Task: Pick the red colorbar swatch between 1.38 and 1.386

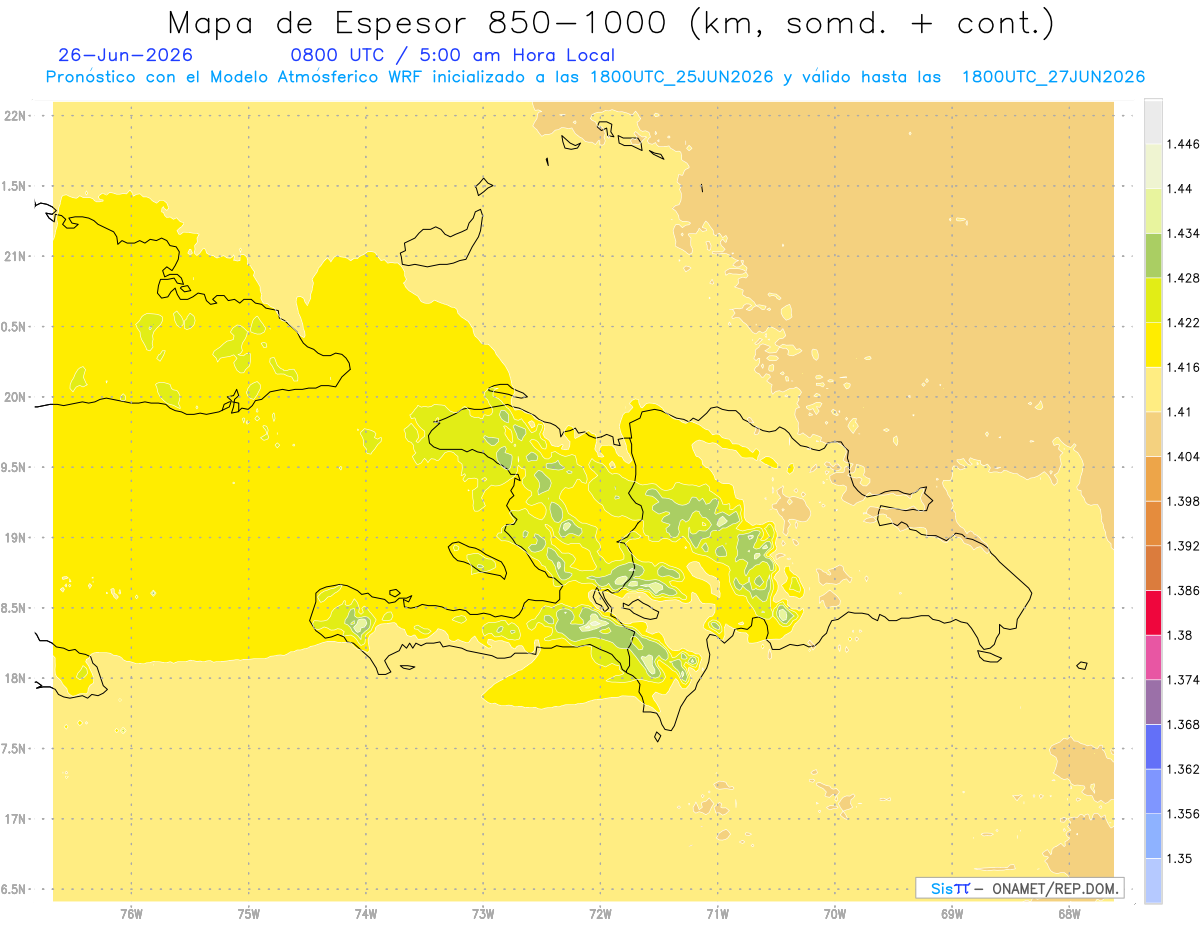Action: point(1153,613)
